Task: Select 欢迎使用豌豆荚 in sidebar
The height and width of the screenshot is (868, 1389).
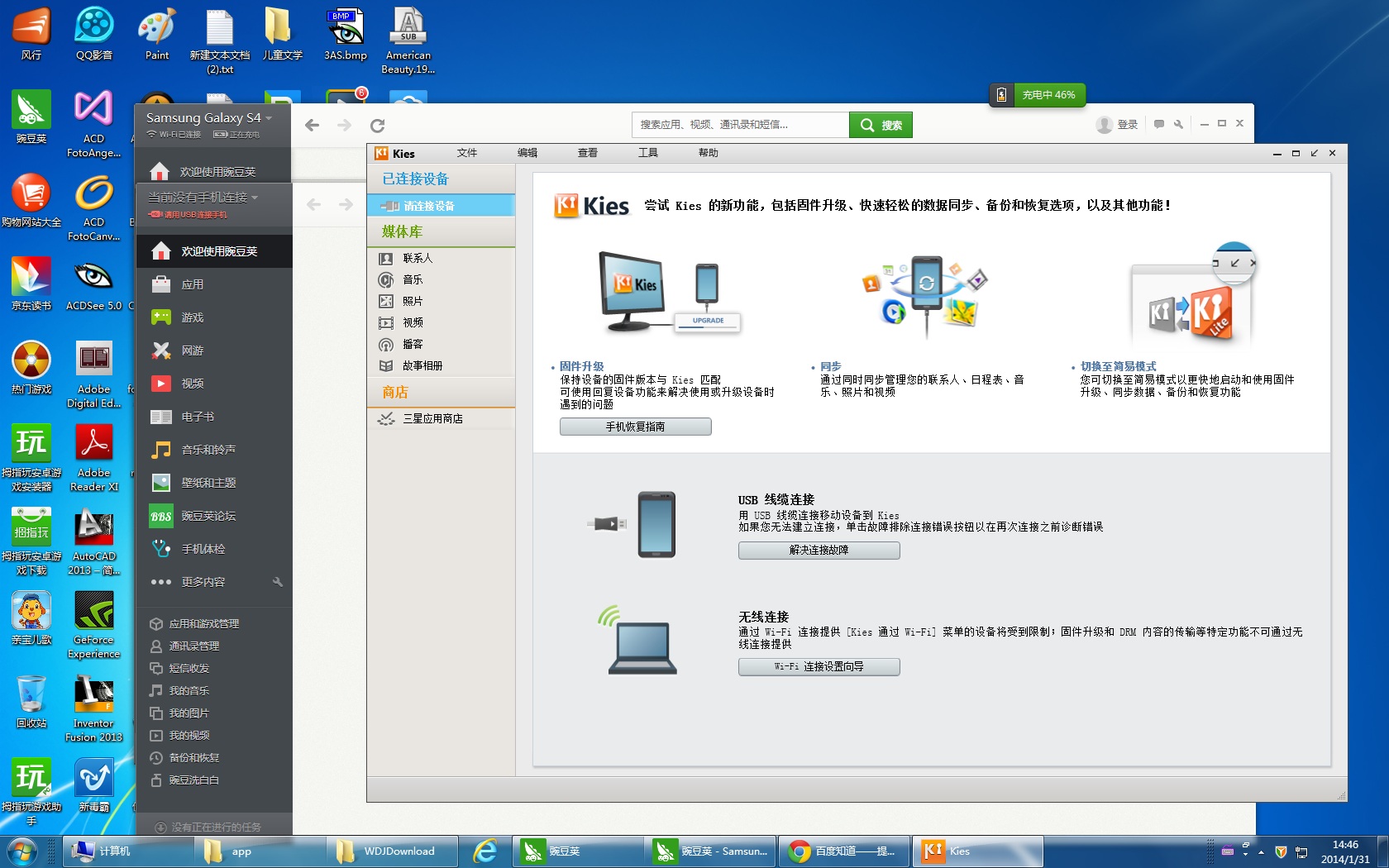Action: point(214,251)
